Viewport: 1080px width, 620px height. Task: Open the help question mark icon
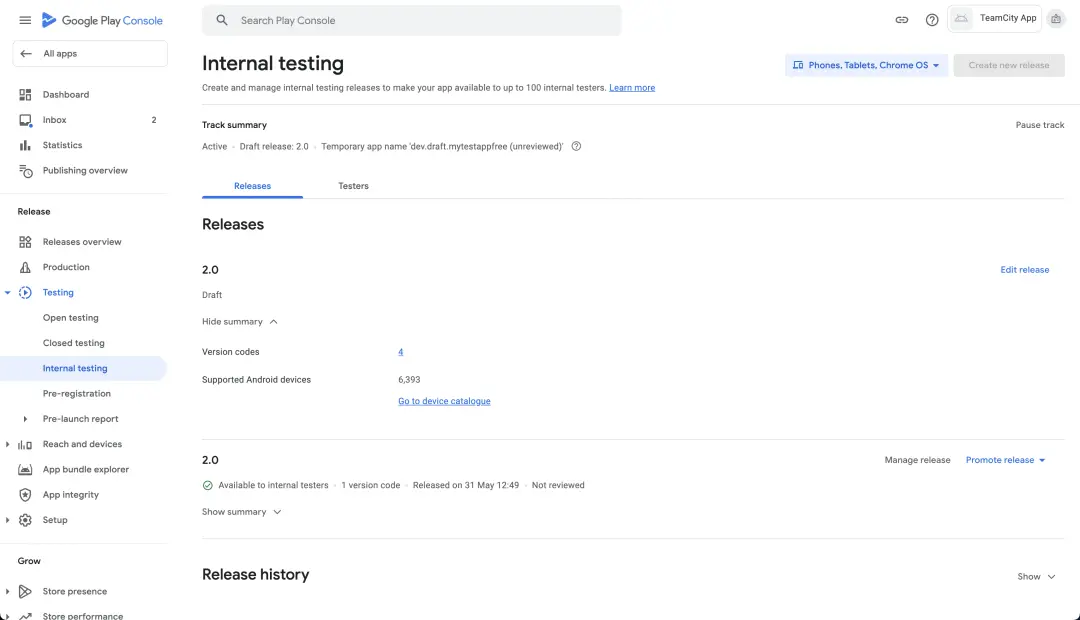point(932,20)
